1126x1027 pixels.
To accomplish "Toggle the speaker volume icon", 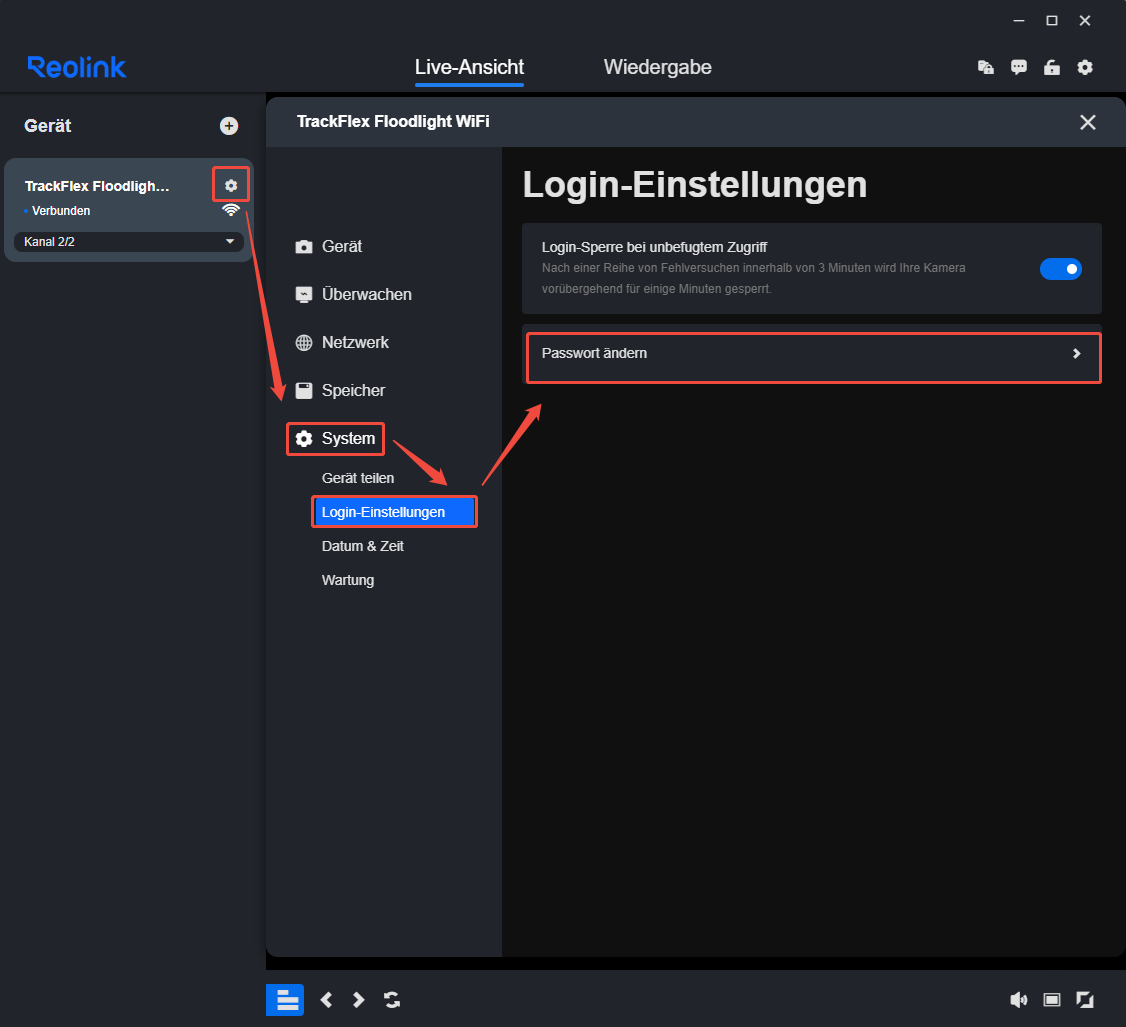I will 1018,1000.
